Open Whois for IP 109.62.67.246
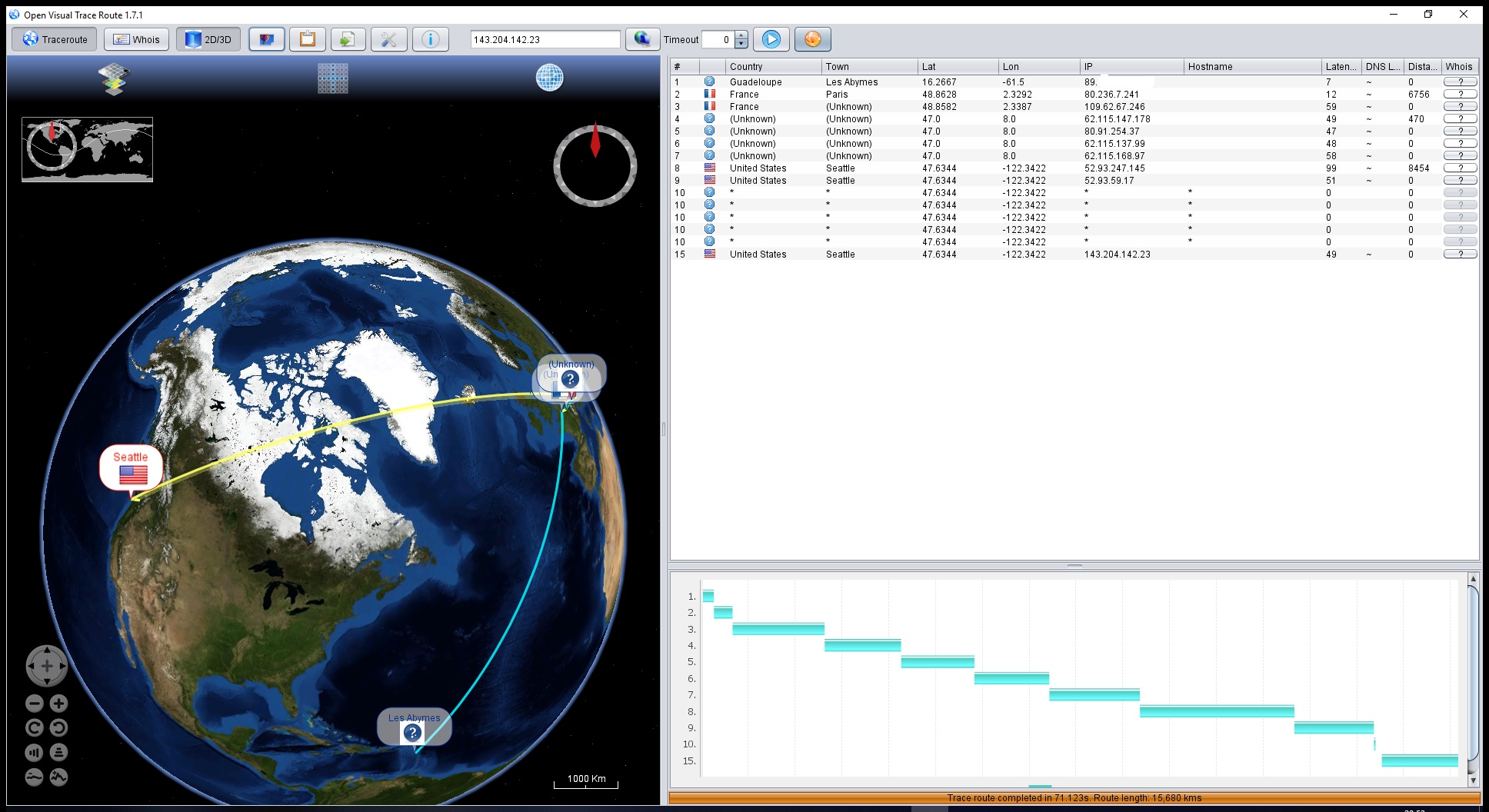Image resolution: width=1489 pixels, height=812 pixels. pyautogui.click(x=1460, y=107)
